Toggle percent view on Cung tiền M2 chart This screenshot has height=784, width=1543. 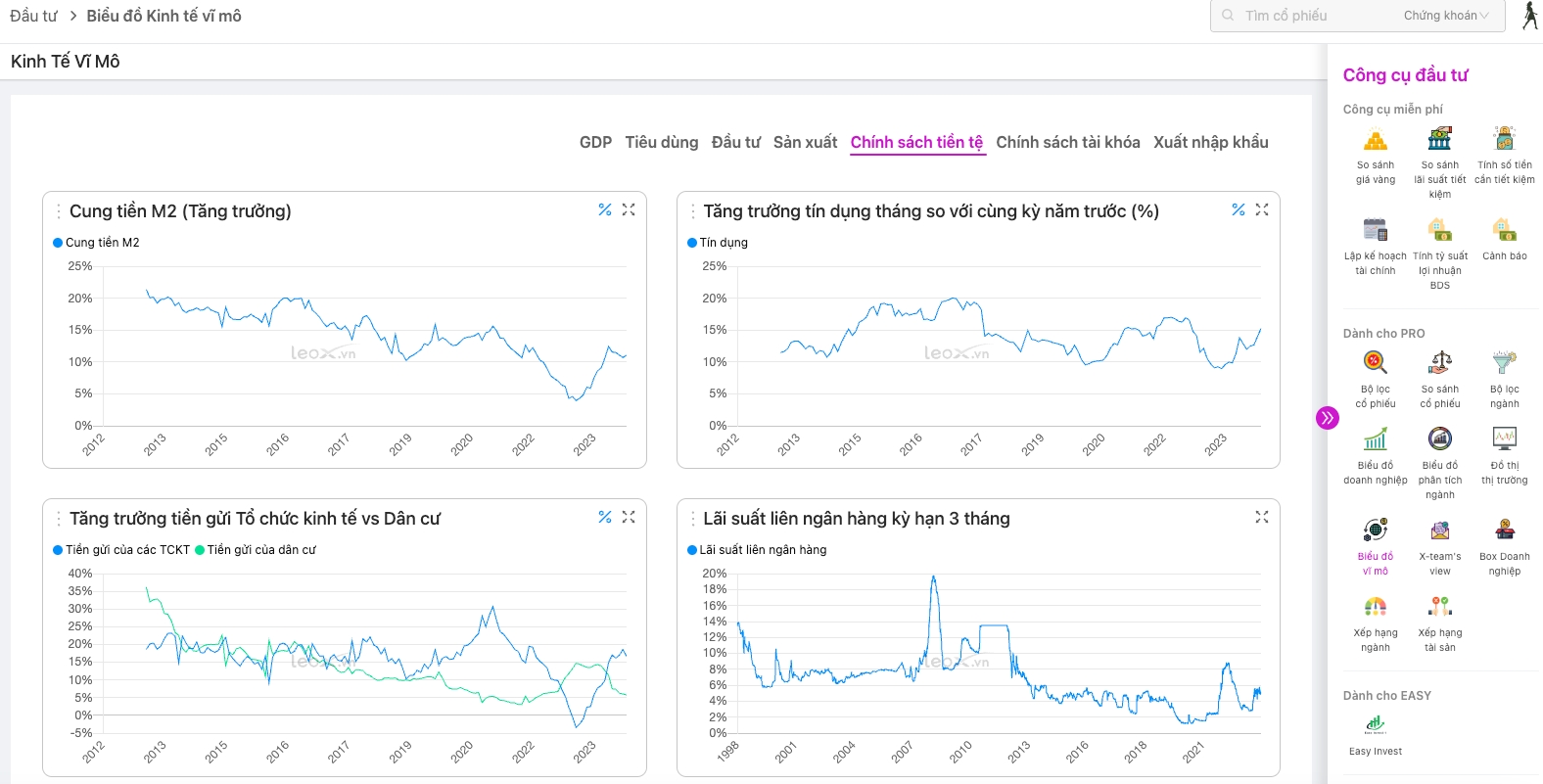tap(605, 210)
